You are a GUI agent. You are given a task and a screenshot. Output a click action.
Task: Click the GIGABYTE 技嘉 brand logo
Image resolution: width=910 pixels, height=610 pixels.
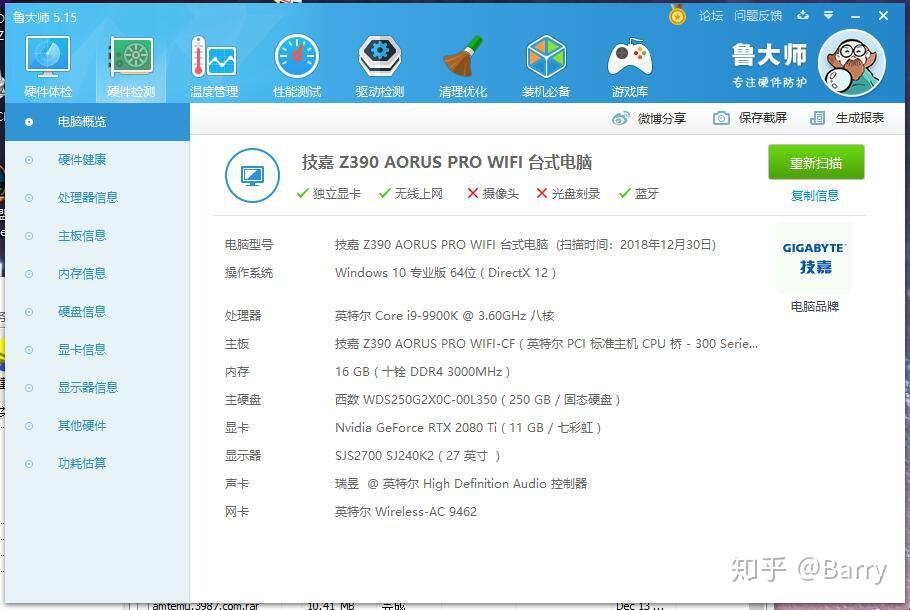click(815, 258)
